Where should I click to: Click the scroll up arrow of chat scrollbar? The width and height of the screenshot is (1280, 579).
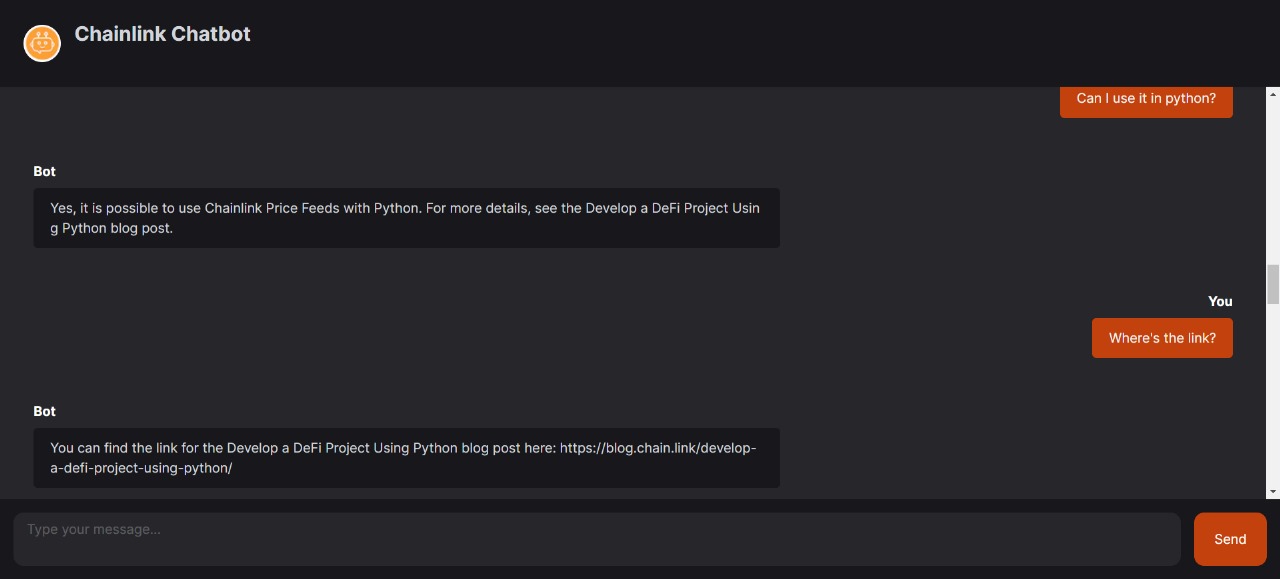tap(1273, 94)
